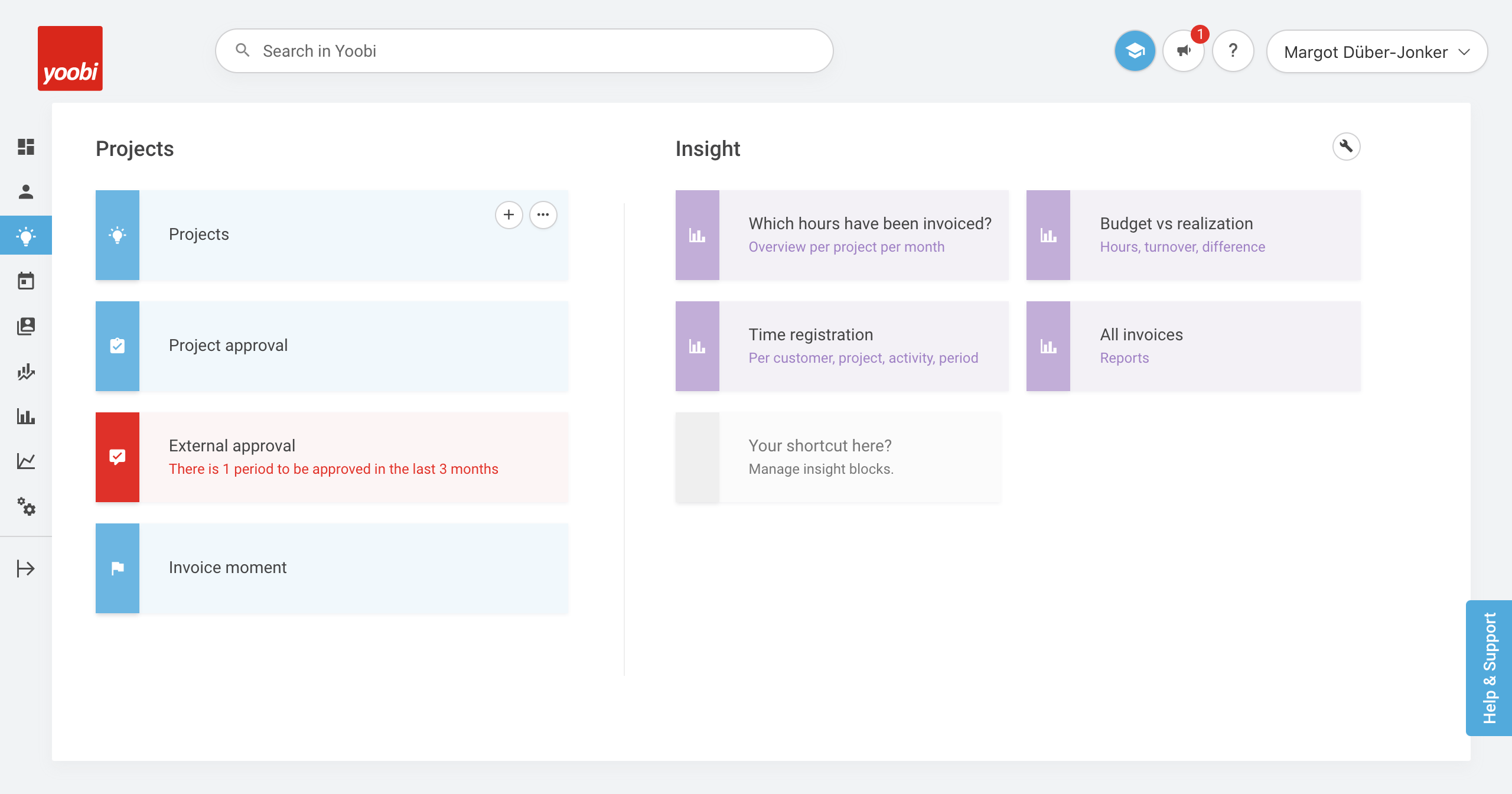Open the External approval tile
1512x794 pixels.
(332, 457)
